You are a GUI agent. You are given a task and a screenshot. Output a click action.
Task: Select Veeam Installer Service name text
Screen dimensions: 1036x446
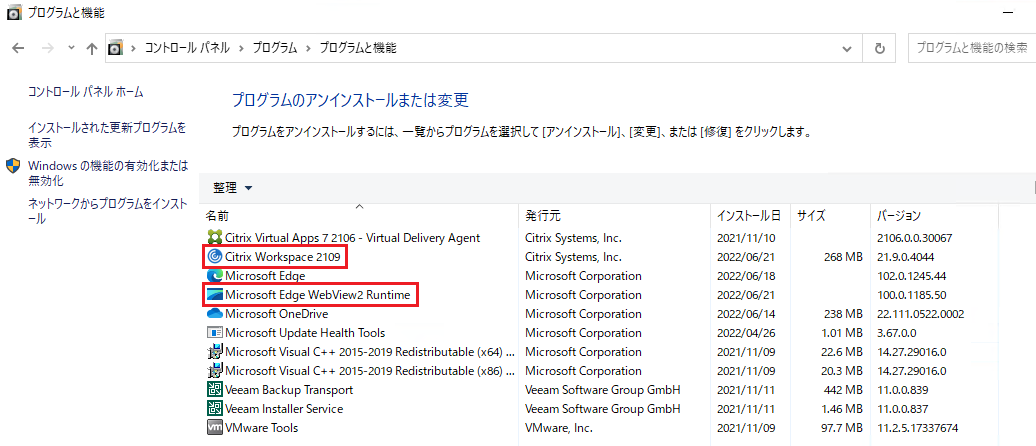click(283, 409)
